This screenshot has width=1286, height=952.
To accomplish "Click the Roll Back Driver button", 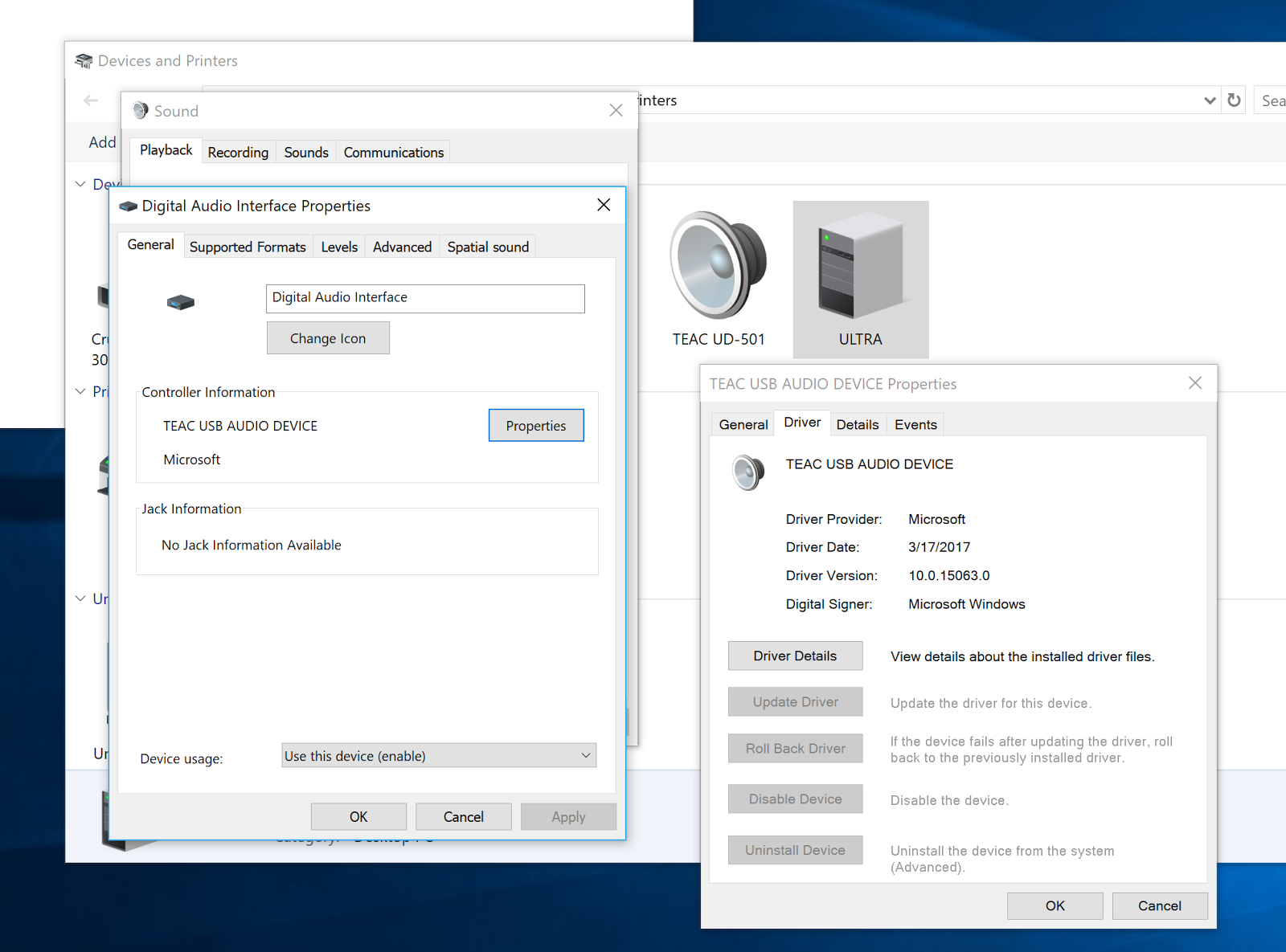I will point(795,748).
